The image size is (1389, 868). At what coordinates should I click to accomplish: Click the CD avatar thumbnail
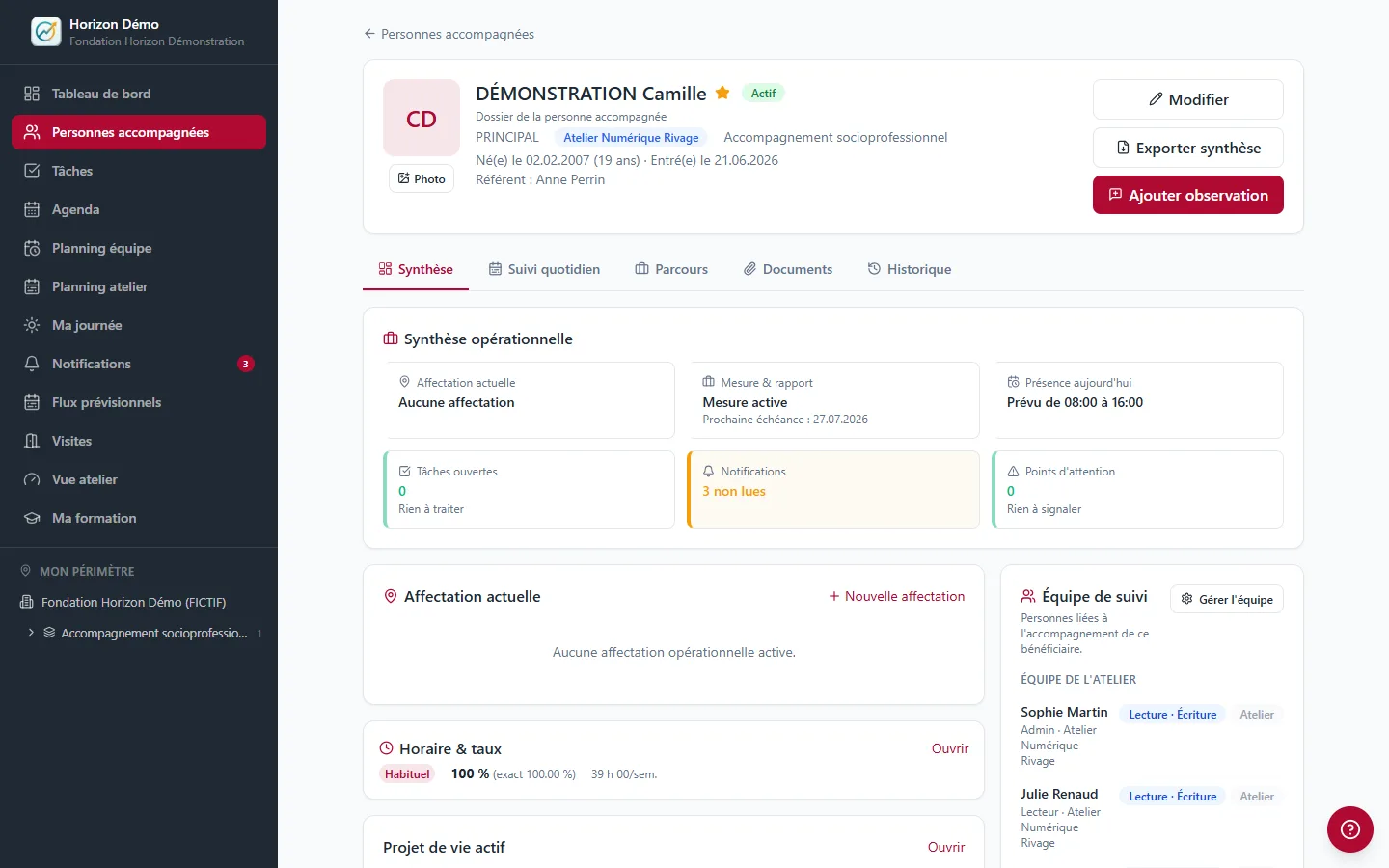pyautogui.click(x=422, y=118)
